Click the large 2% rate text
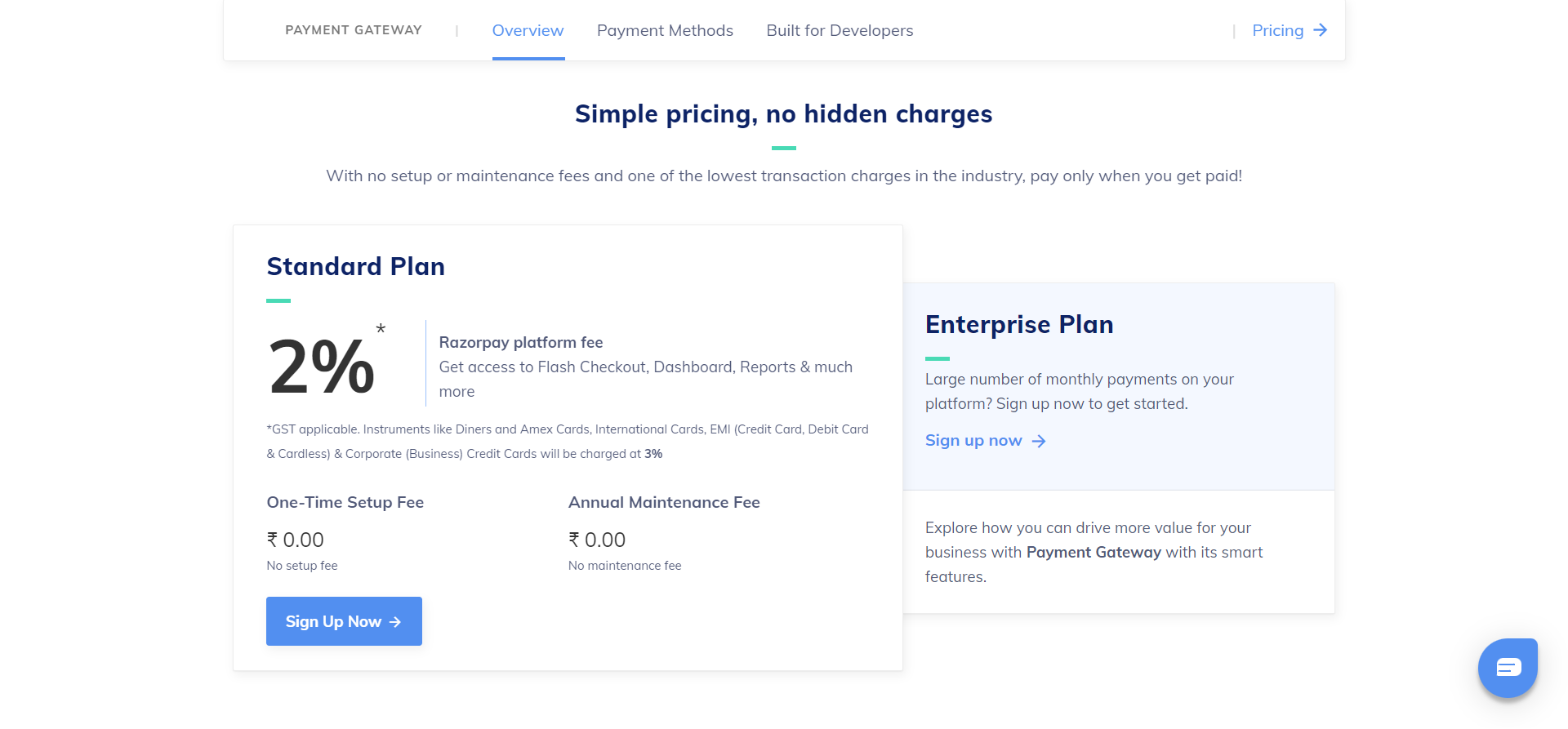The width and height of the screenshot is (1568, 729). coord(322,367)
